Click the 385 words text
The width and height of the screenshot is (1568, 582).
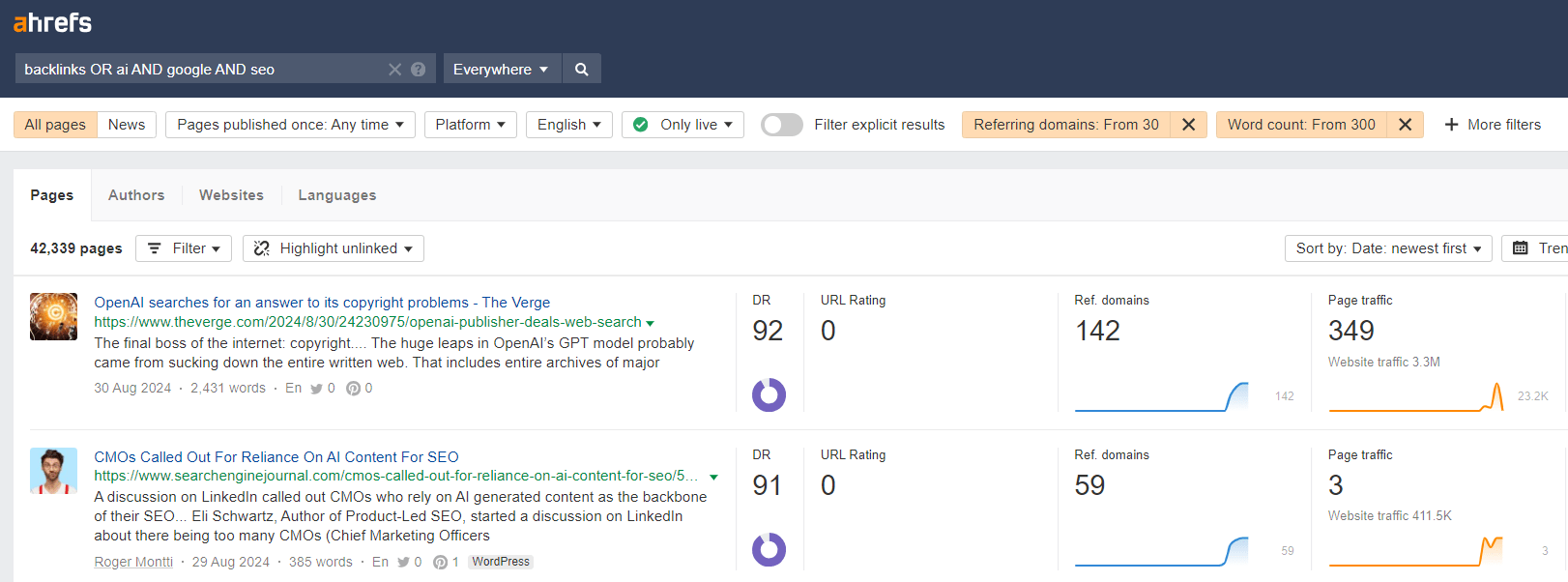point(321,562)
